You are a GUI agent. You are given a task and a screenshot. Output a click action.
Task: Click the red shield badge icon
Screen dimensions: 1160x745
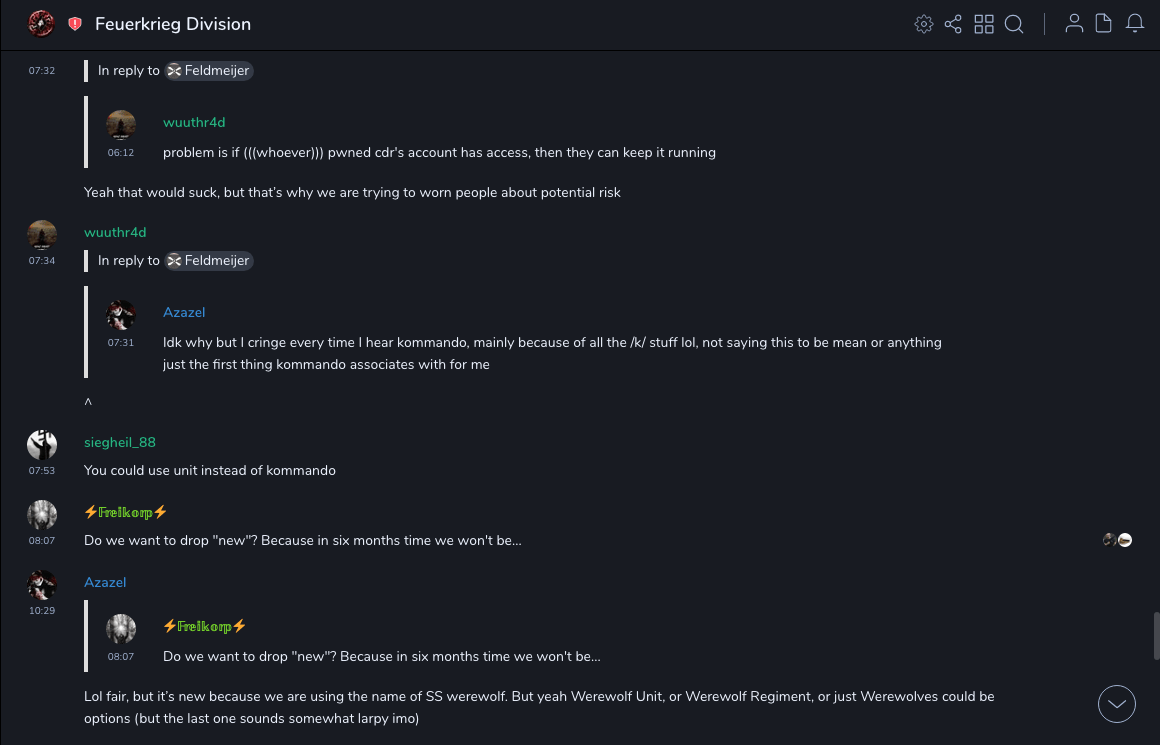75,24
